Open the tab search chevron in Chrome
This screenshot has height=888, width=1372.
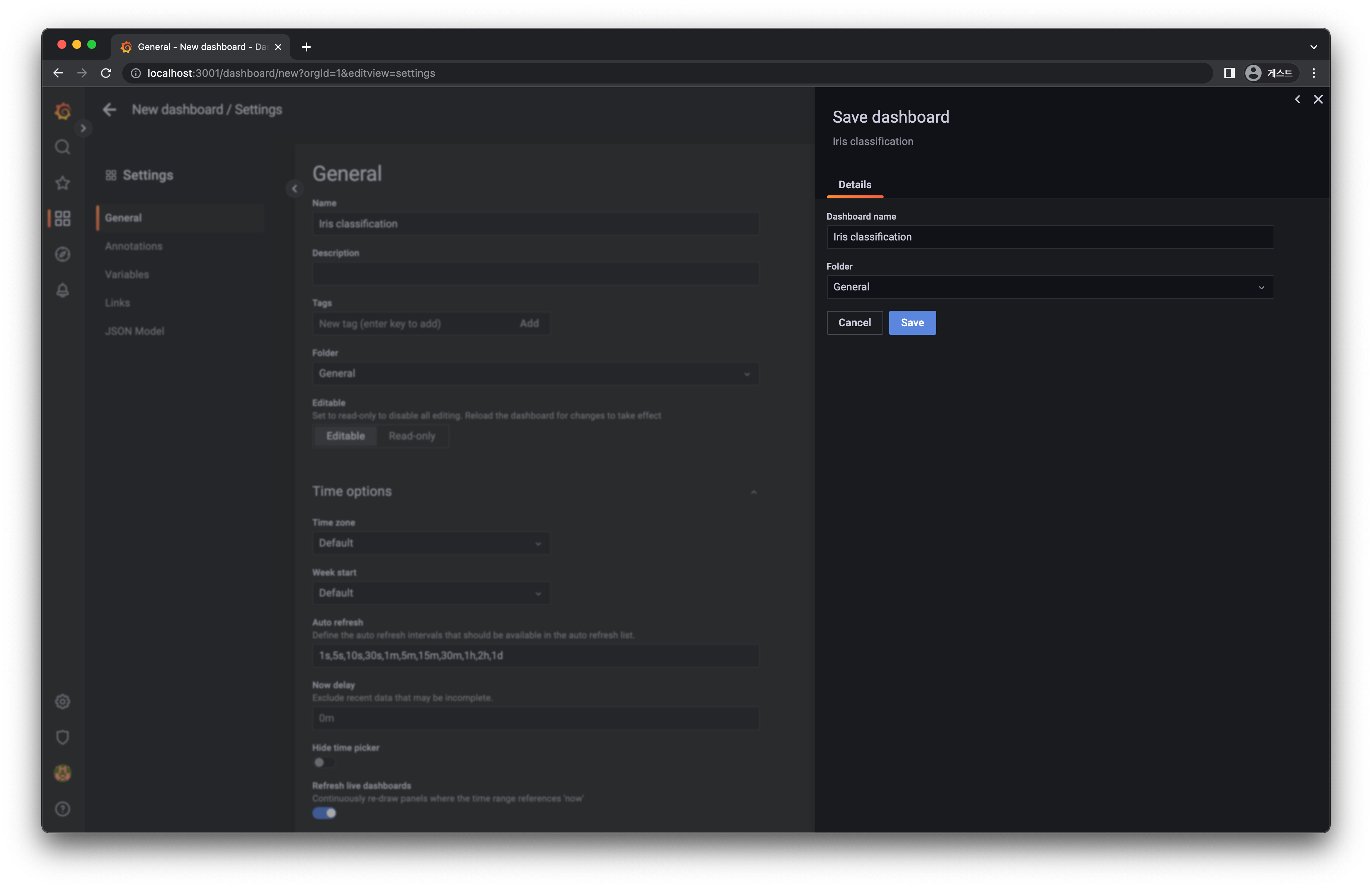pyautogui.click(x=1314, y=47)
